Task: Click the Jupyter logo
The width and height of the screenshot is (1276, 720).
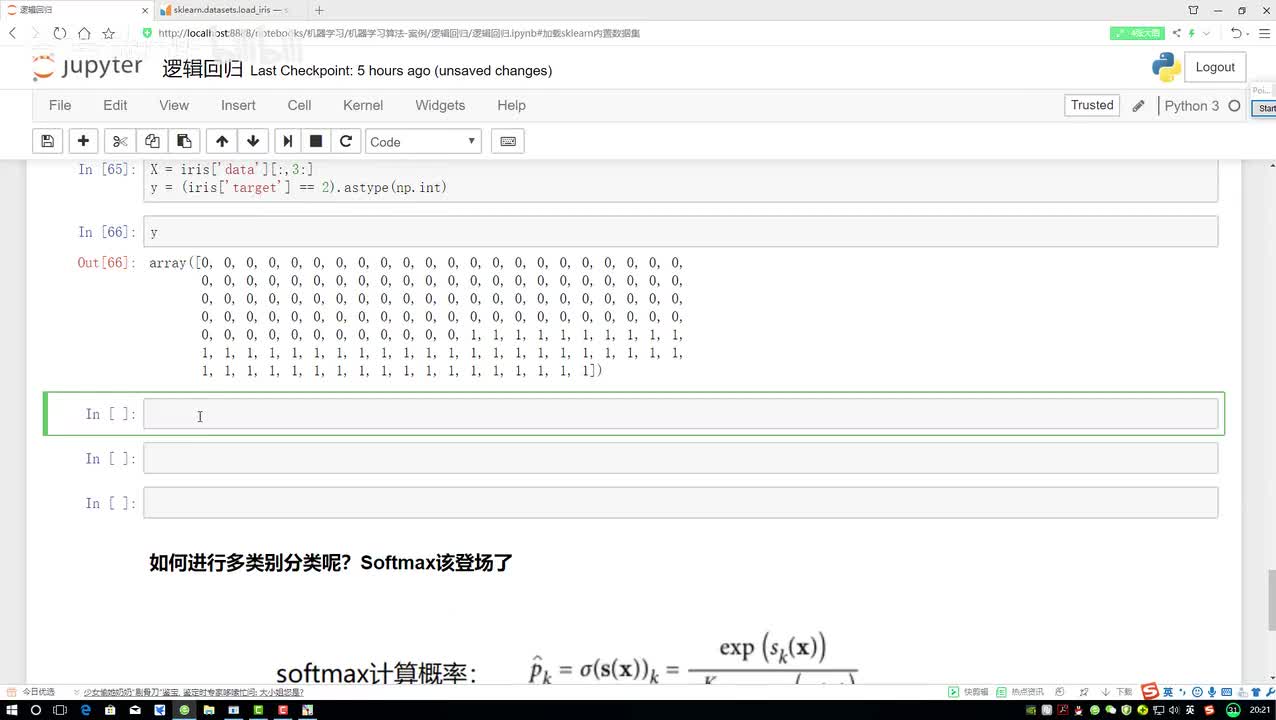Action: point(88,68)
